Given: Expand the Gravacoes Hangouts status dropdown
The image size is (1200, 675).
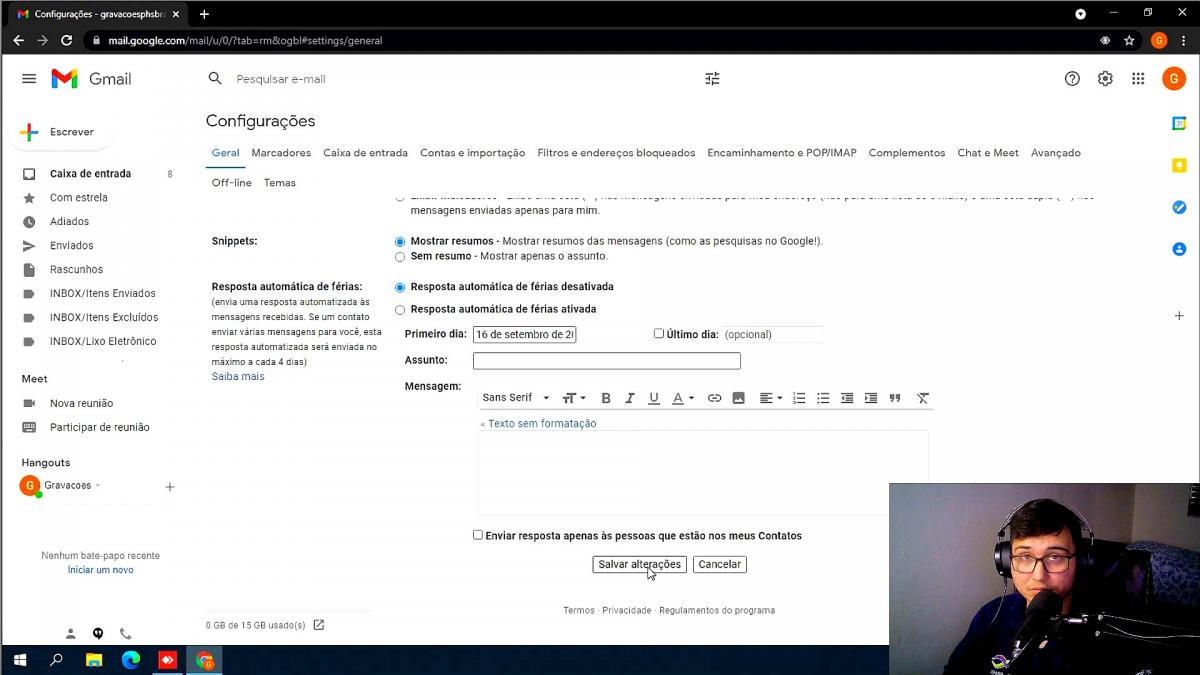Looking at the screenshot, I should tap(97, 486).
